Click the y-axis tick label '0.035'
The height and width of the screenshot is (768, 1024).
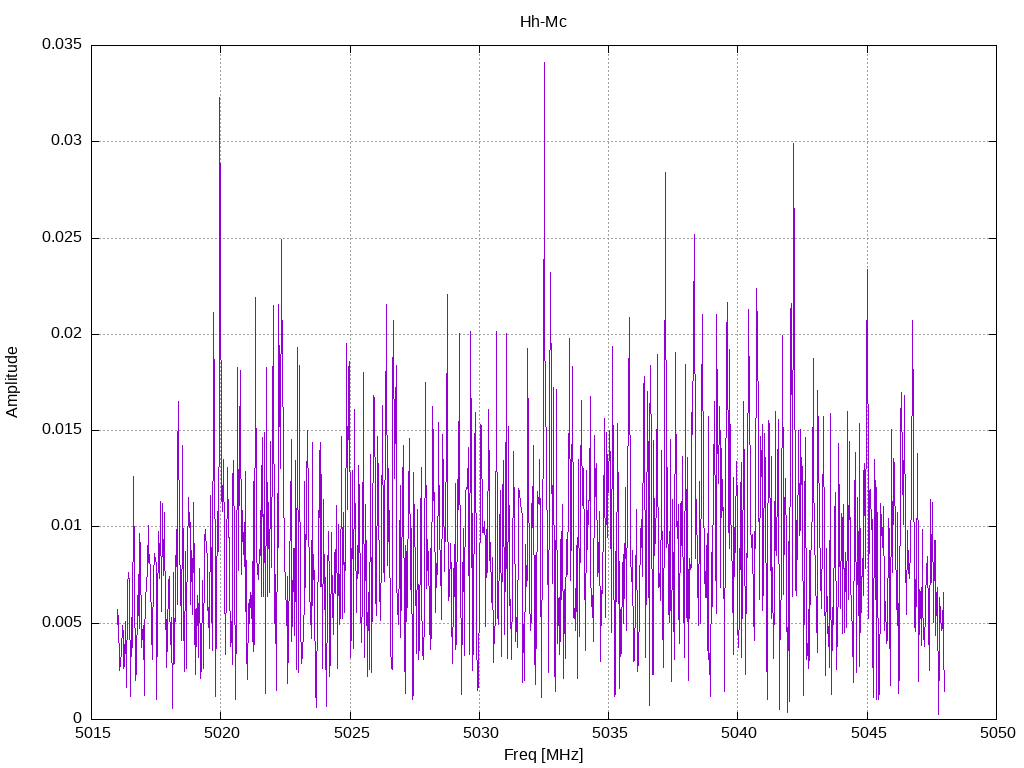62,44
